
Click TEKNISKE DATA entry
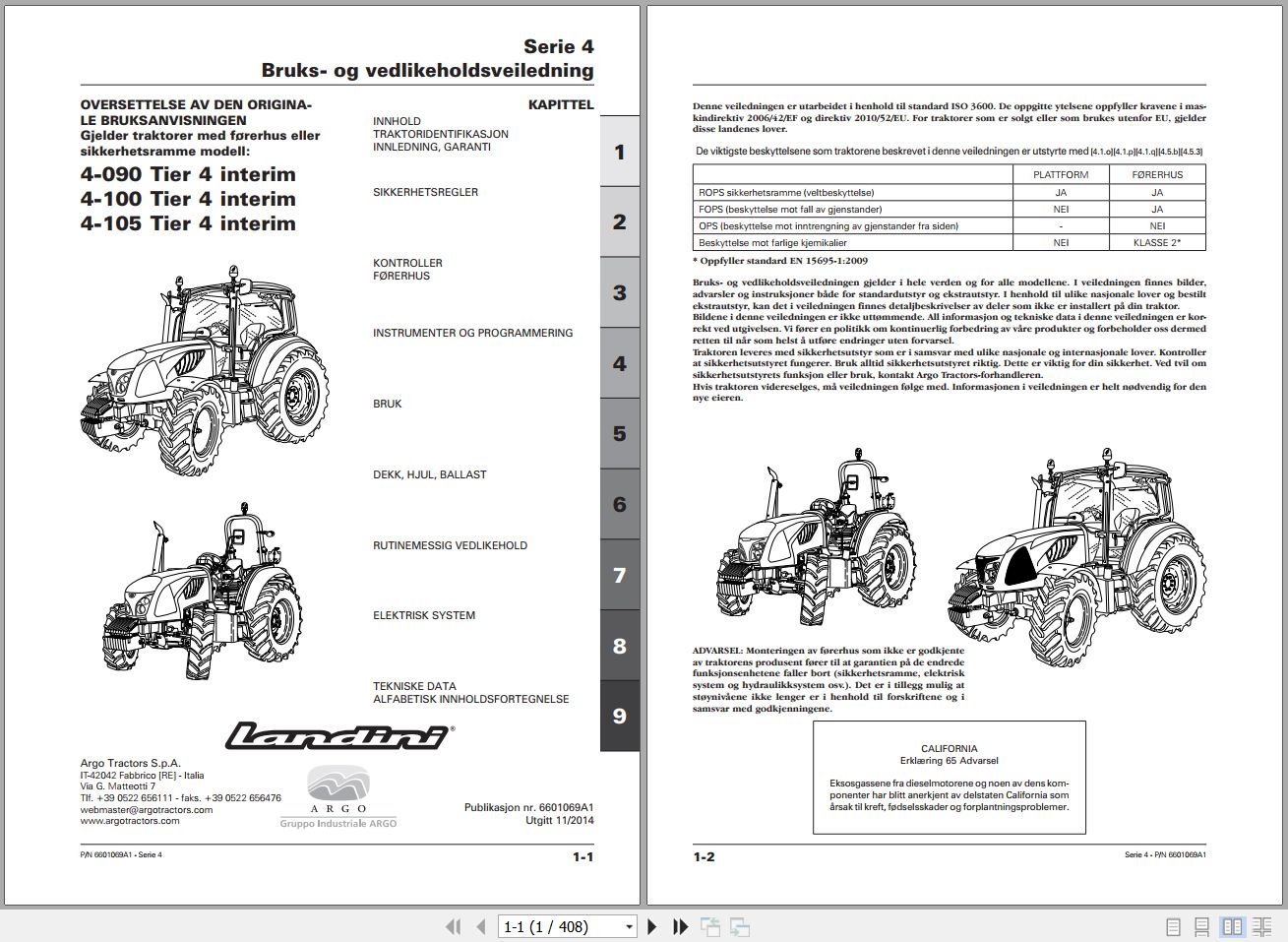click(414, 686)
